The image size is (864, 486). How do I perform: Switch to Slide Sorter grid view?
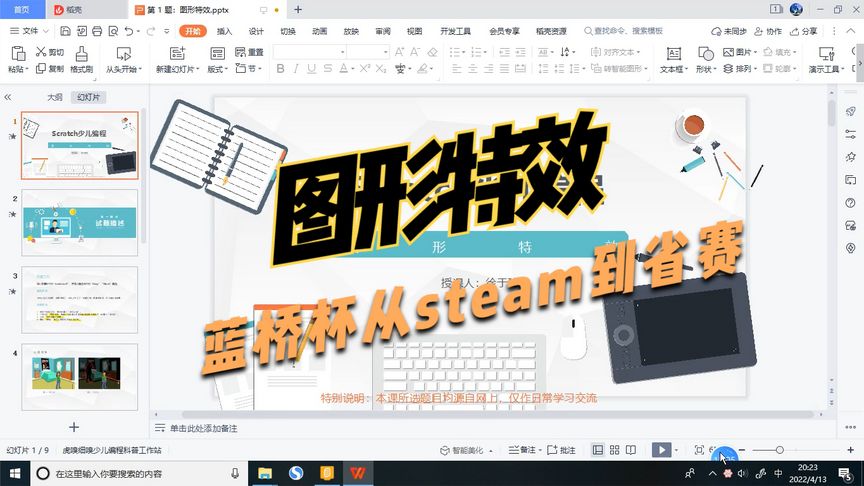pyautogui.click(x=614, y=450)
